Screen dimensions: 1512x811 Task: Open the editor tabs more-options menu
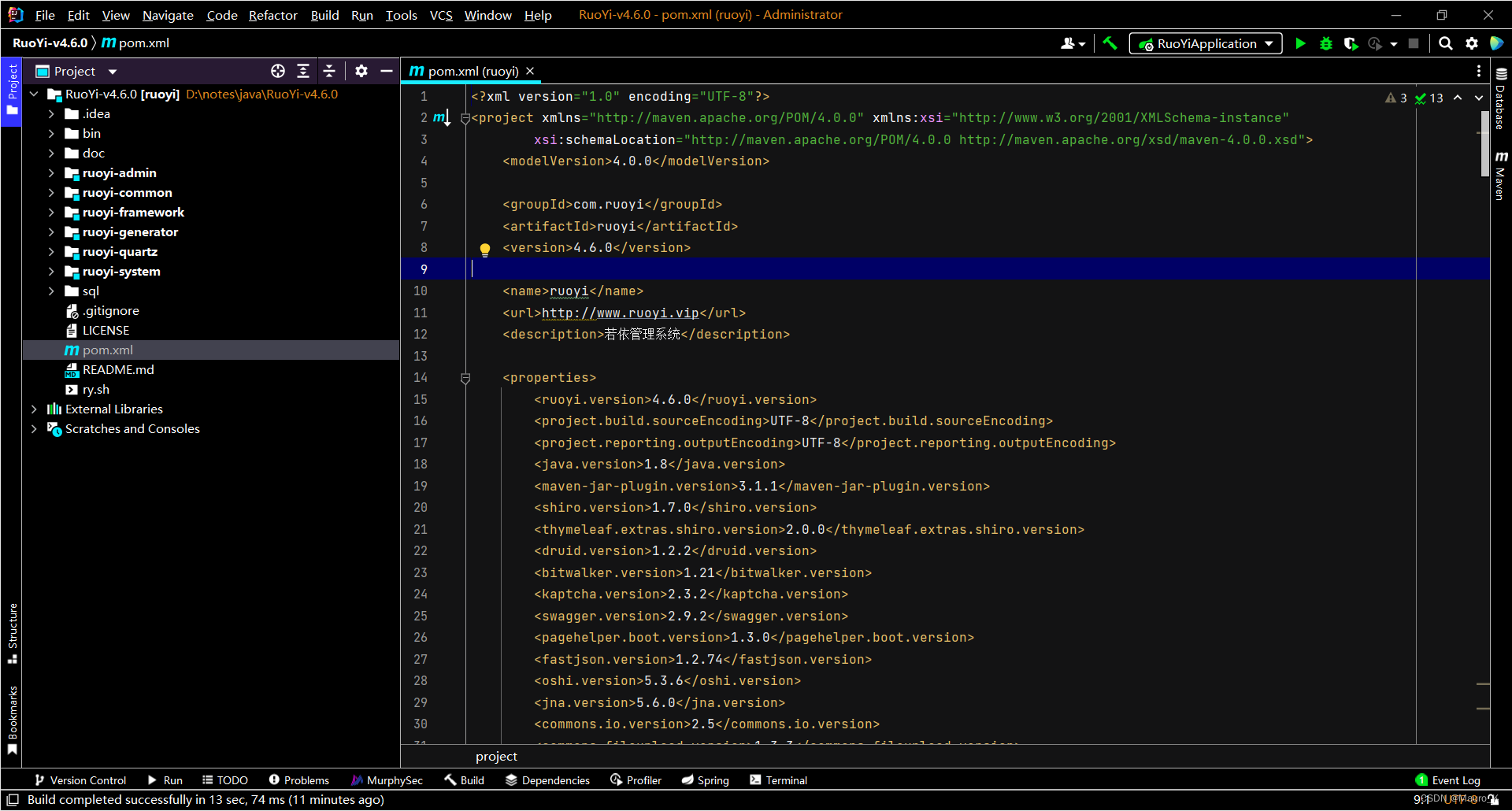[x=1478, y=71]
